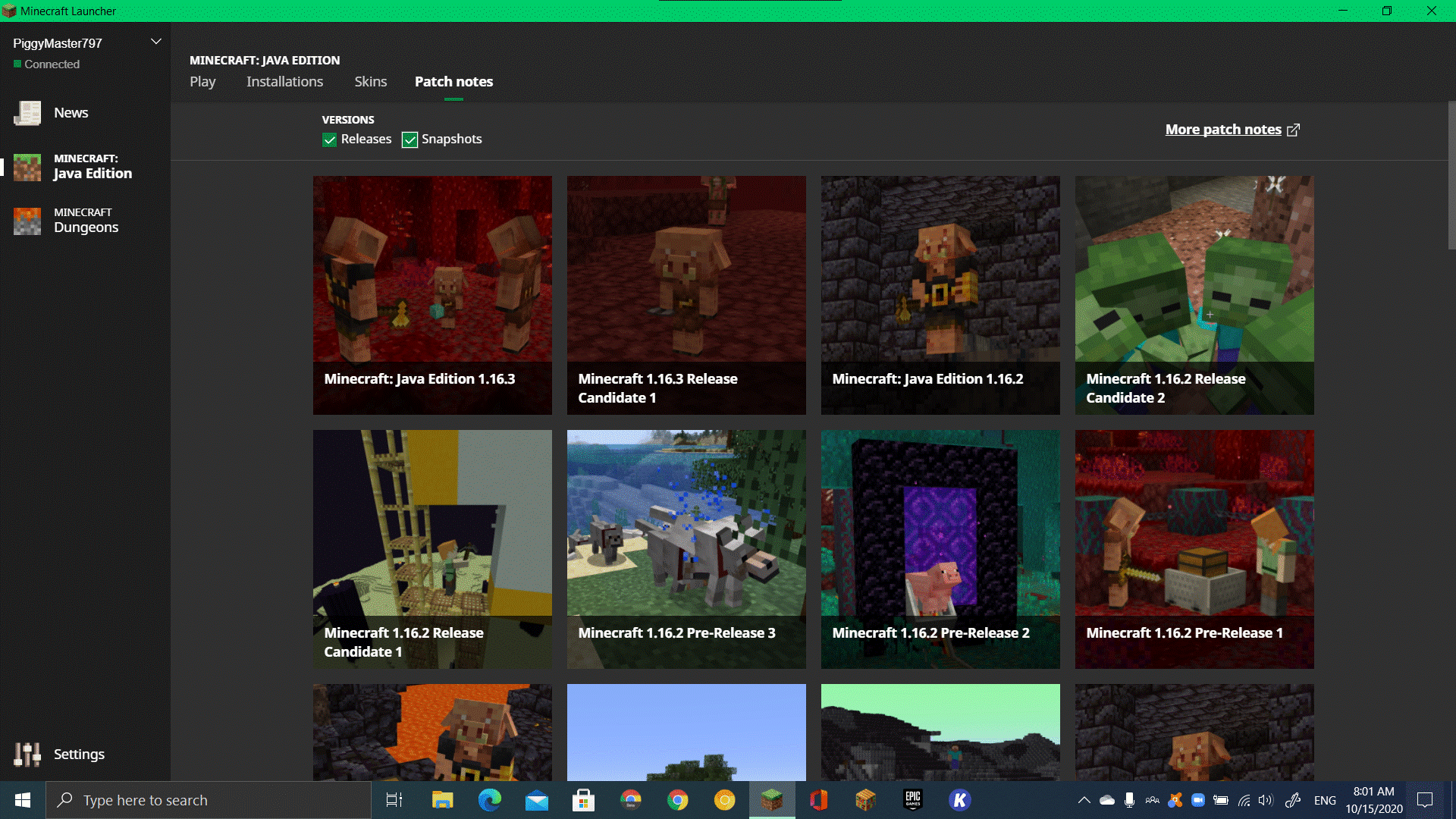Uncheck the Releases checkbox
The height and width of the screenshot is (819, 1456).
coord(330,140)
